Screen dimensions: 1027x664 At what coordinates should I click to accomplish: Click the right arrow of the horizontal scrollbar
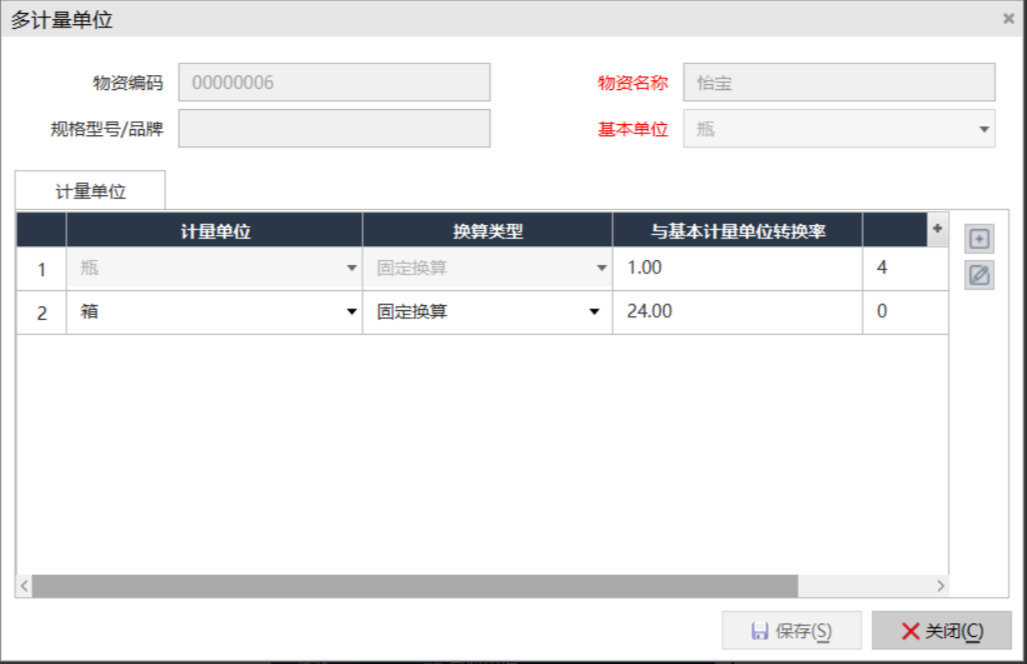click(x=940, y=585)
